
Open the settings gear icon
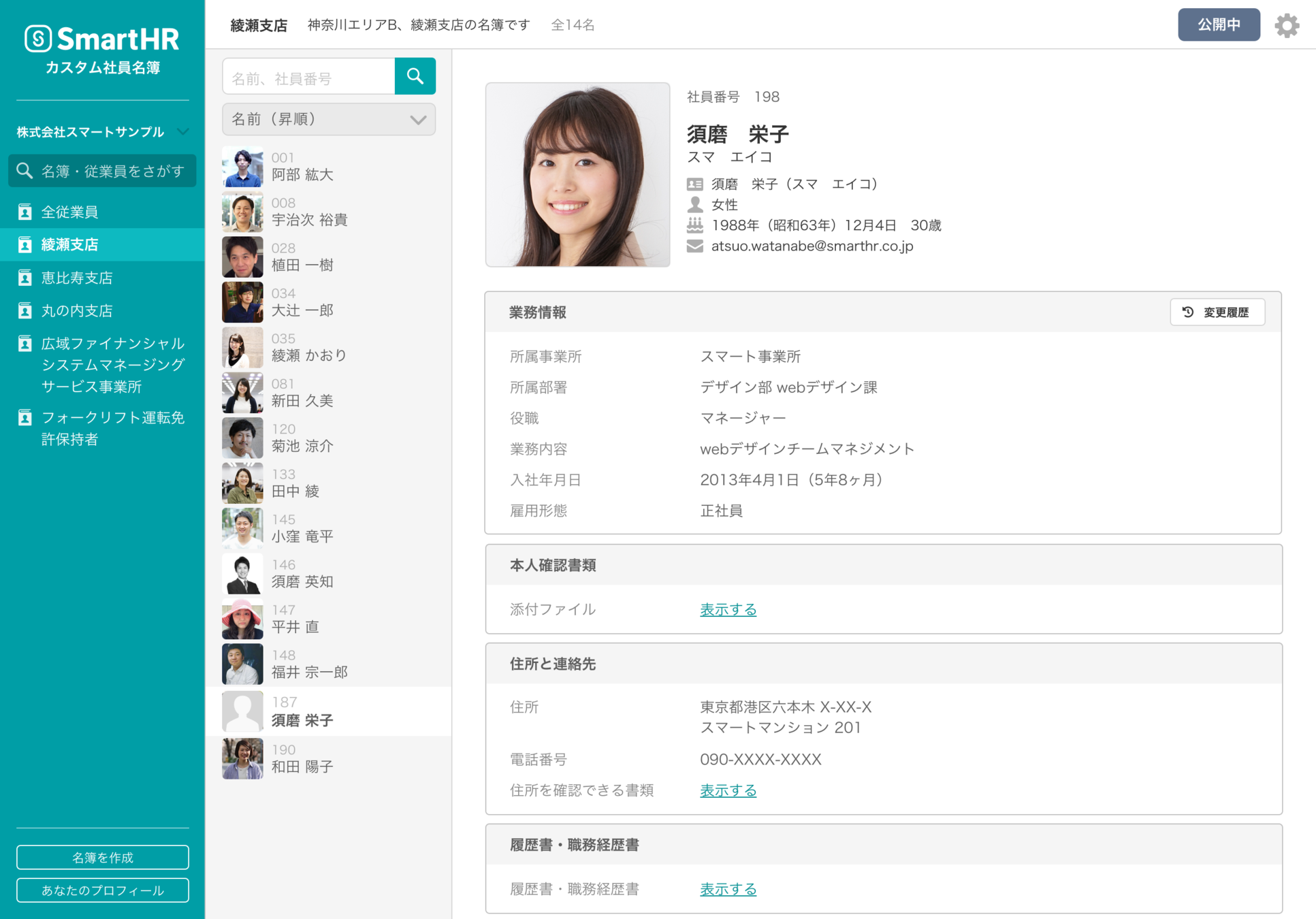pyautogui.click(x=1286, y=25)
